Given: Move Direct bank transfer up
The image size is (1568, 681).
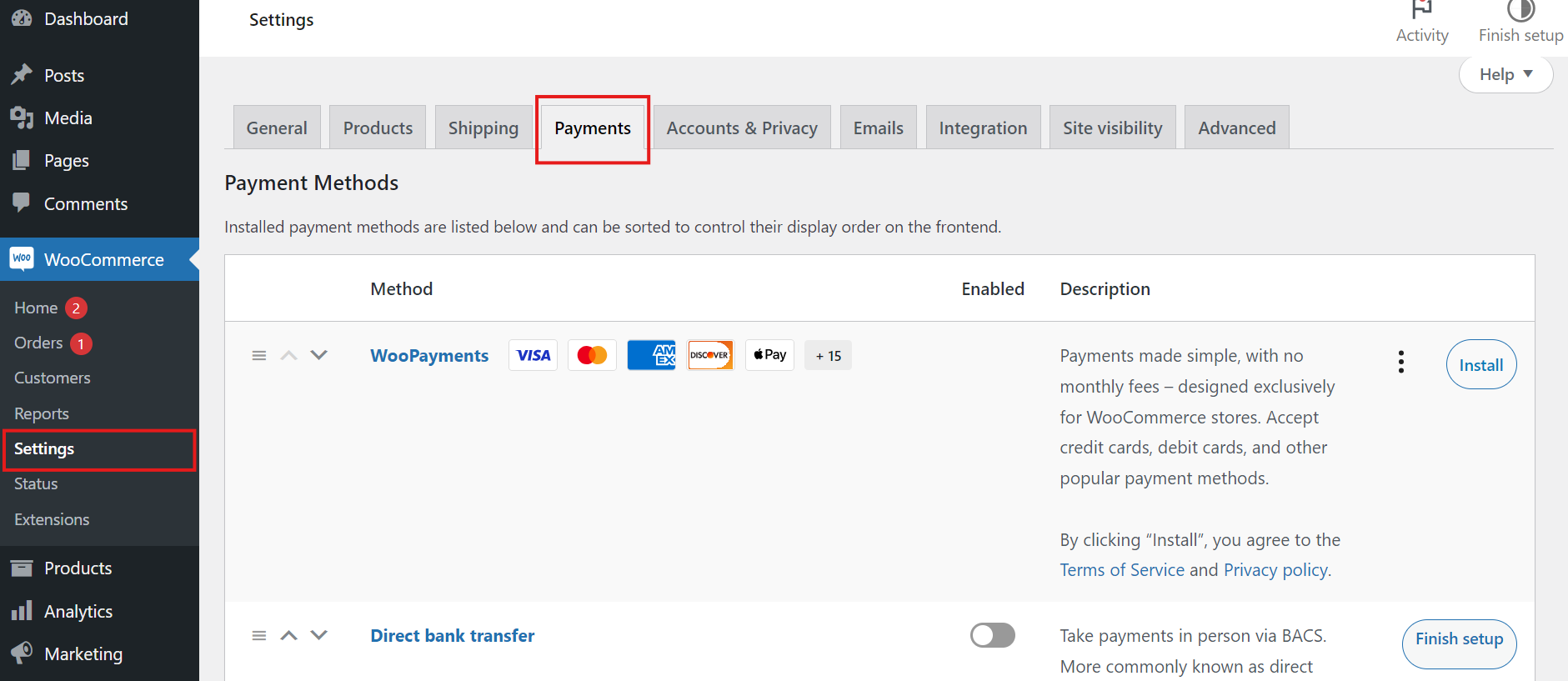Looking at the screenshot, I should click(288, 635).
